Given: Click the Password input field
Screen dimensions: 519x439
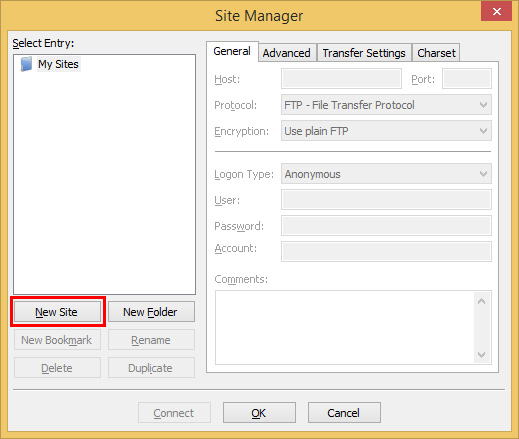Looking at the screenshot, I should pos(386,226).
